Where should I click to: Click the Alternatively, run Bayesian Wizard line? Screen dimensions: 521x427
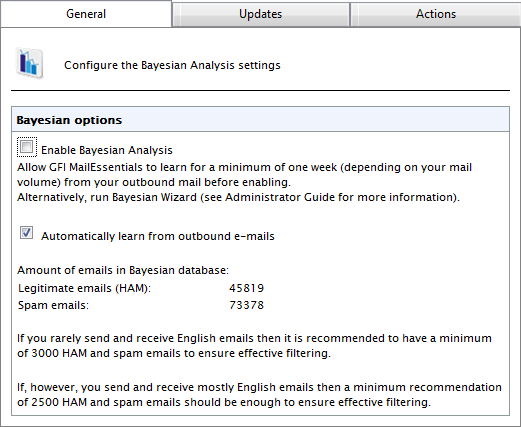[x=238, y=197]
